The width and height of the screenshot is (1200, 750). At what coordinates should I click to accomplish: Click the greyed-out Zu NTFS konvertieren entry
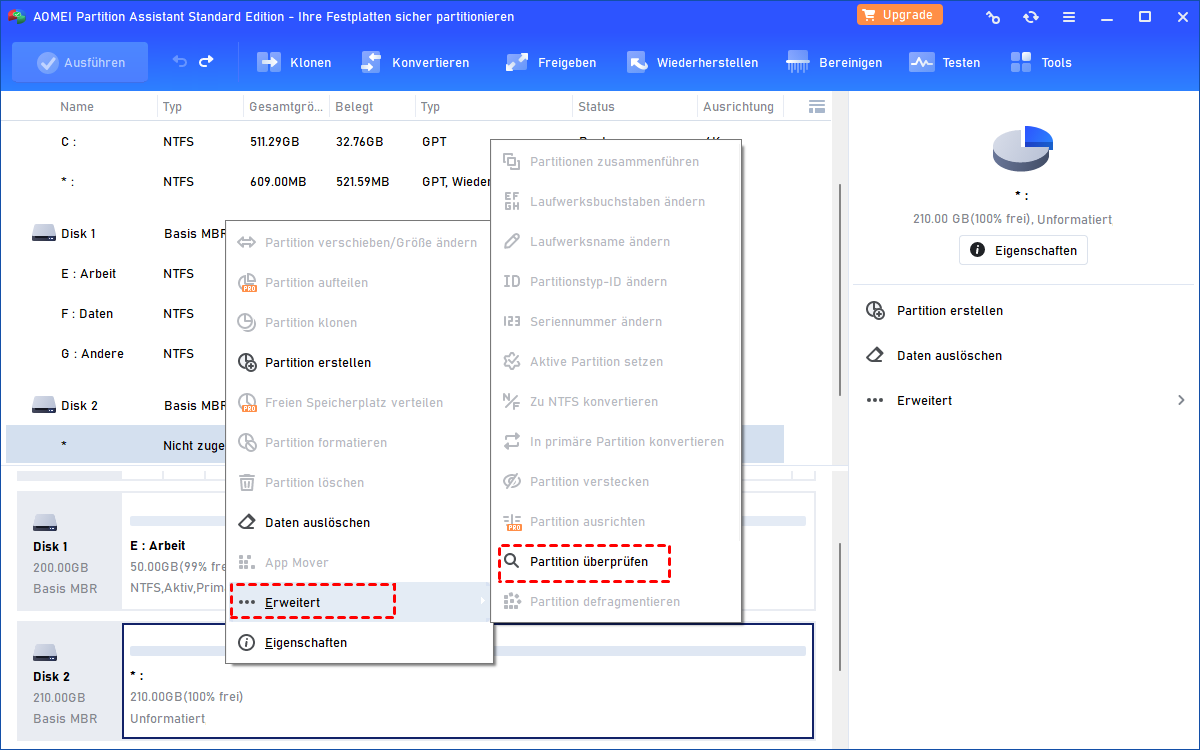615,402
